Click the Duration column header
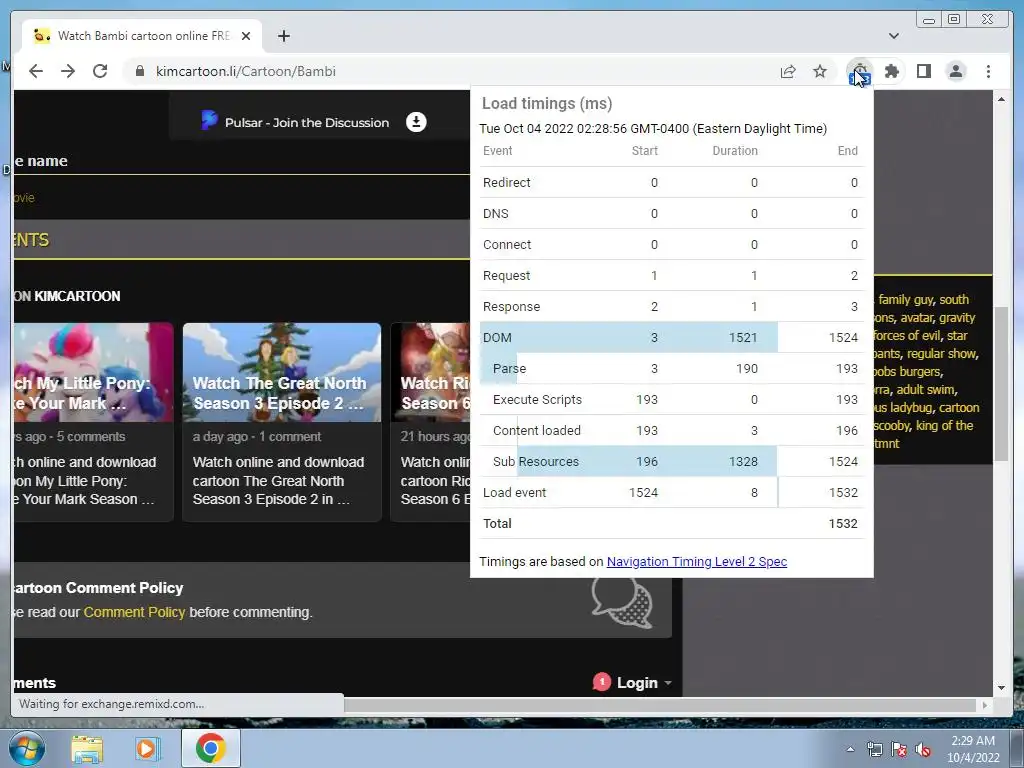This screenshot has height=768, width=1024. point(735,151)
